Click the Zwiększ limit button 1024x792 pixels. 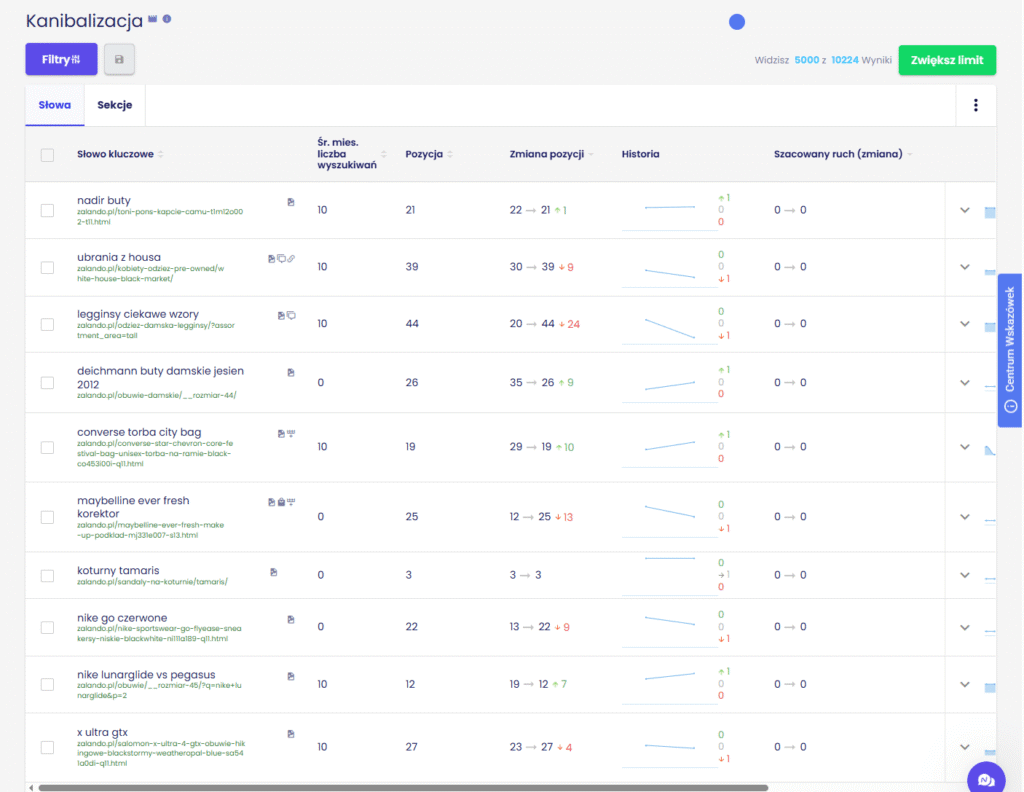pos(947,60)
